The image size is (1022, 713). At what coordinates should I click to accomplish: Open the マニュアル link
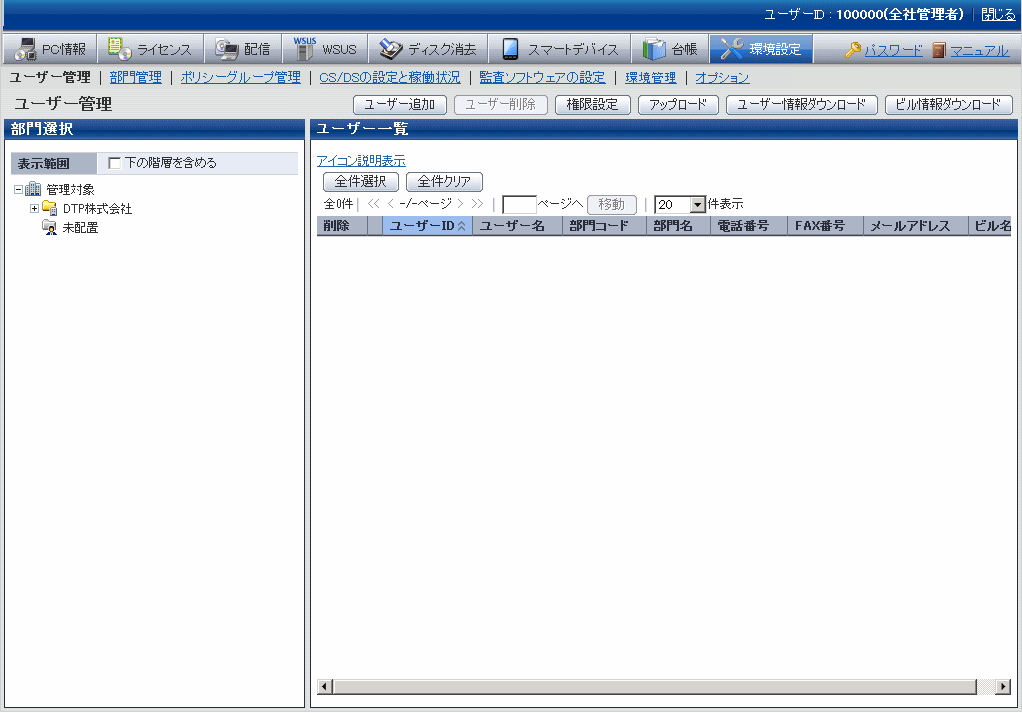(x=980, y=50)
